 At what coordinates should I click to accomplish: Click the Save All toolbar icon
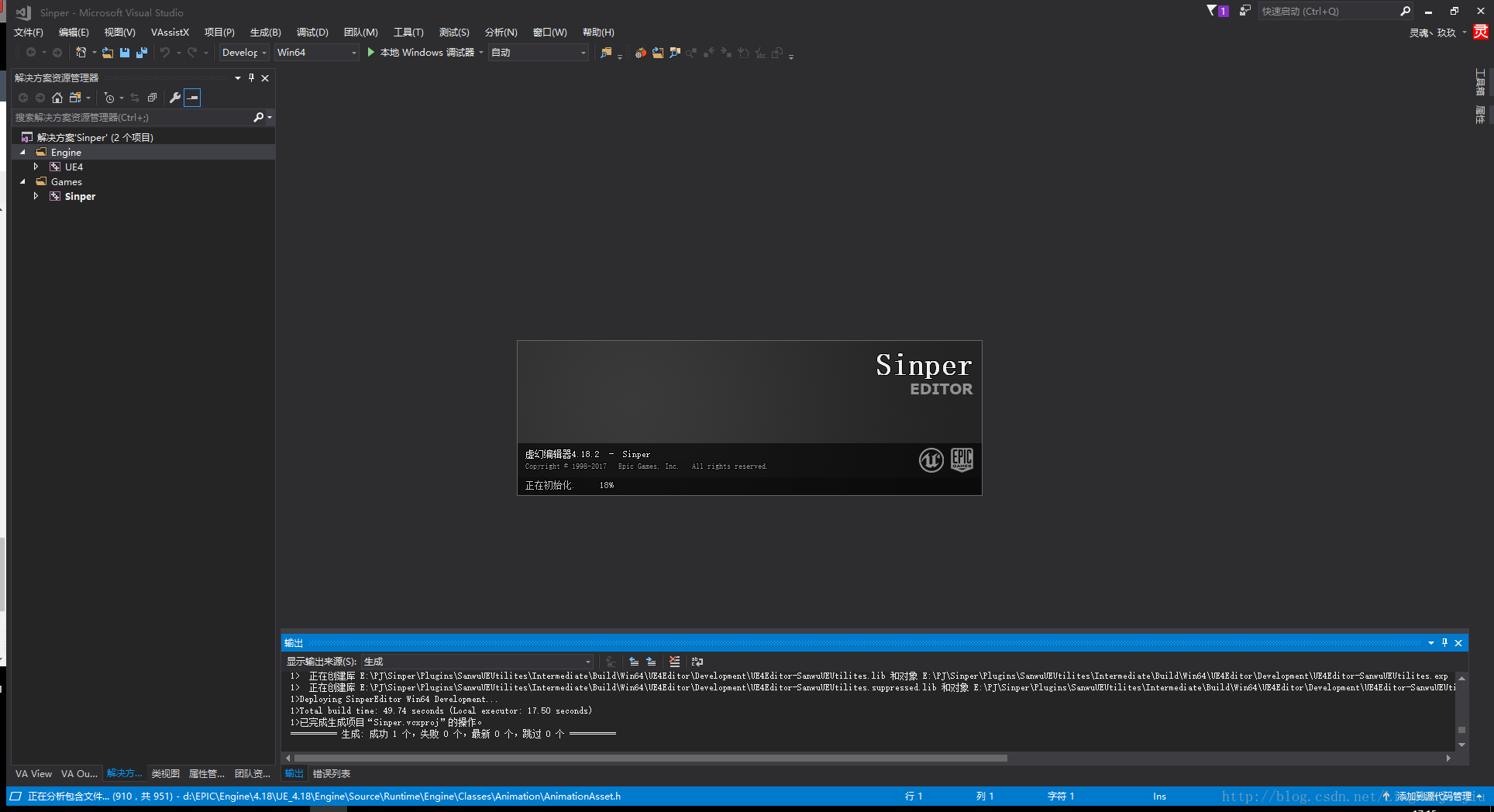(142, 53)
